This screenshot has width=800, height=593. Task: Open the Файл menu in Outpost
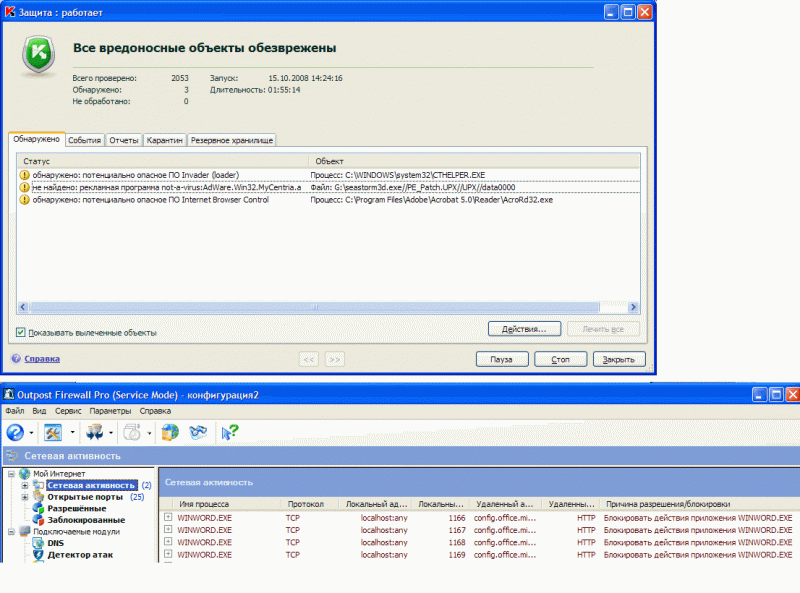15,411
